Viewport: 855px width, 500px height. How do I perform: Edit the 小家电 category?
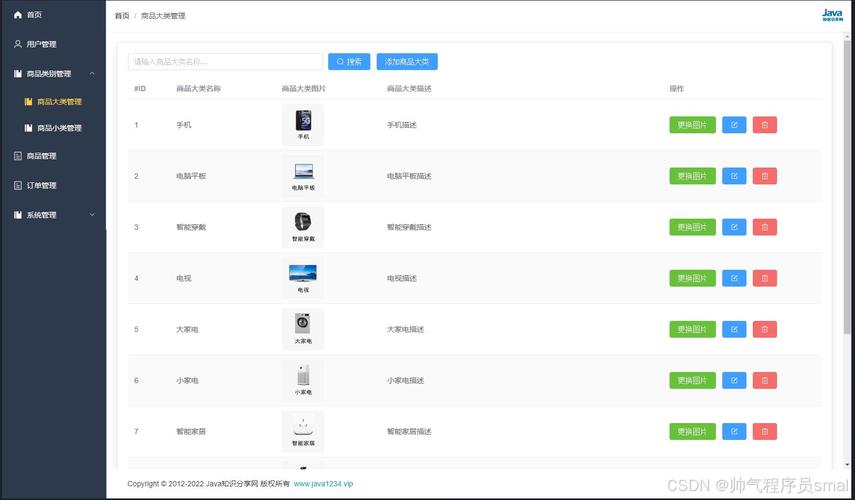[734, 381]
